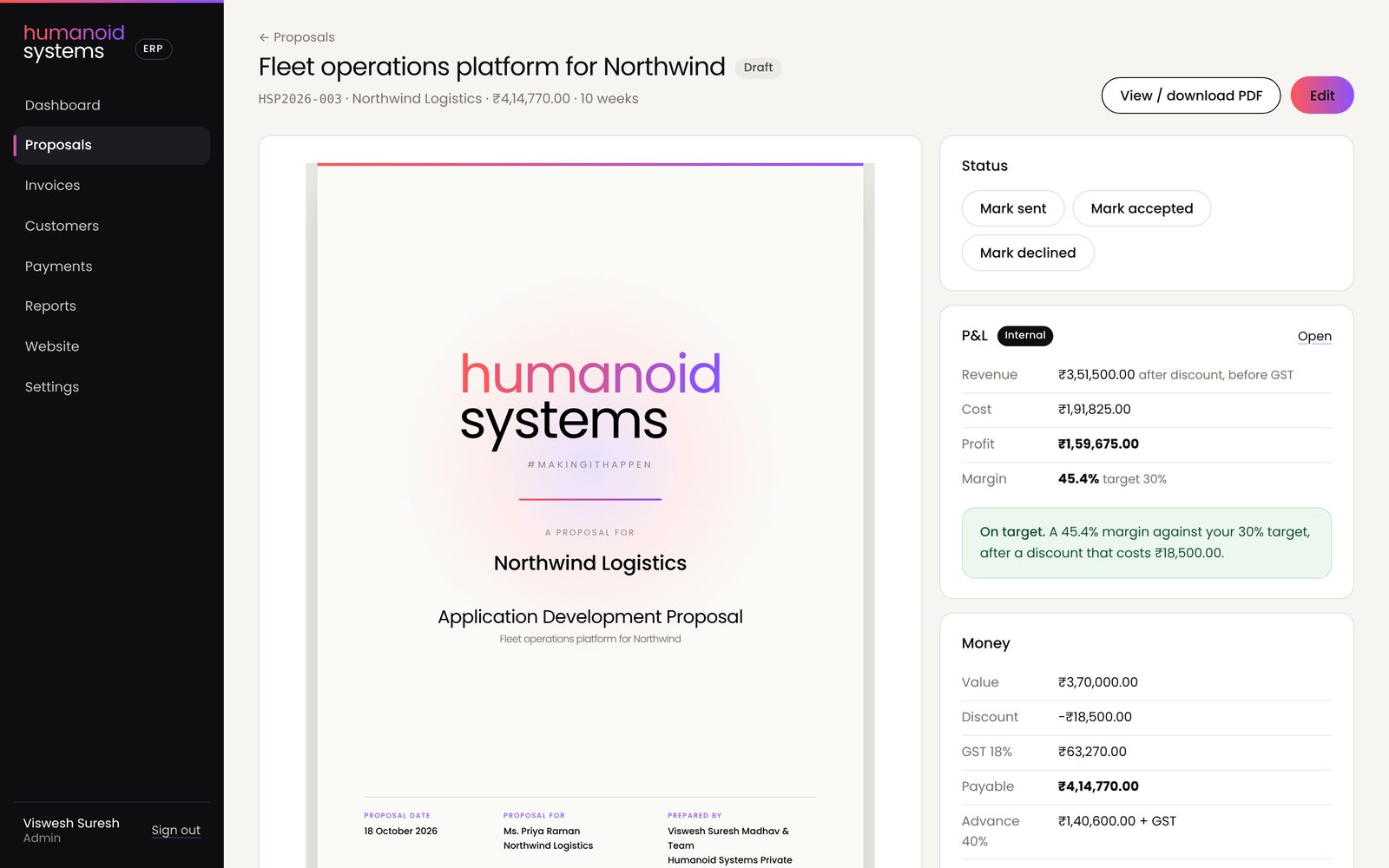The height and width of the screenshot is (868, 1389).
Task: Select the profit value ₹1,59,675.00
Action: point(1098,444)
